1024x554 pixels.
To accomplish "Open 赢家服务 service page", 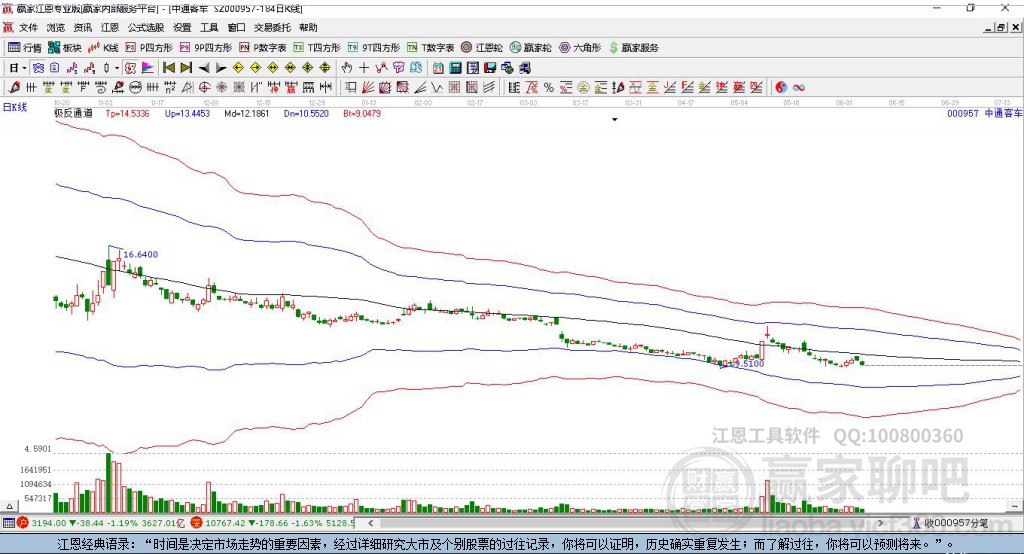I will coord(633,48).
